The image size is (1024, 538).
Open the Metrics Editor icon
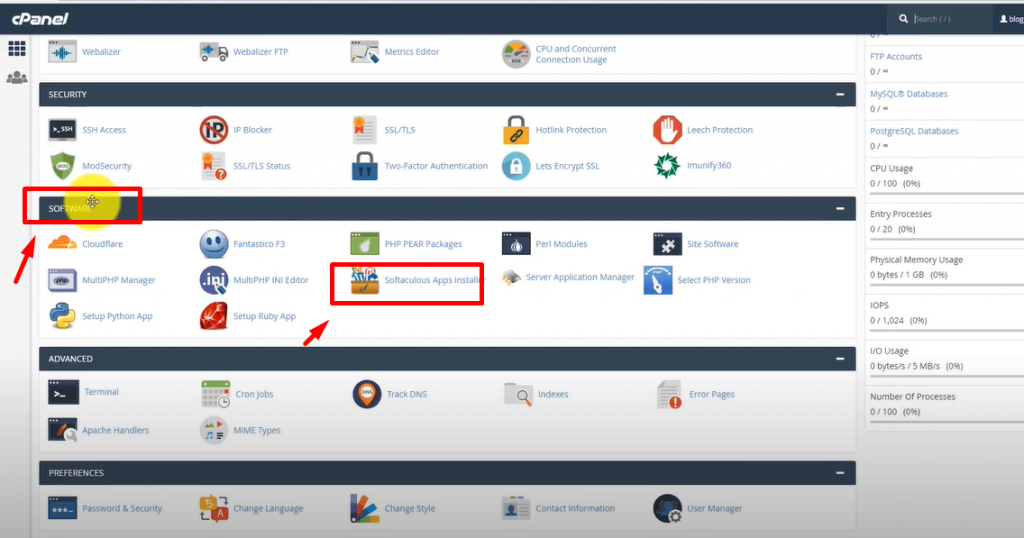[x=364, y=52]
